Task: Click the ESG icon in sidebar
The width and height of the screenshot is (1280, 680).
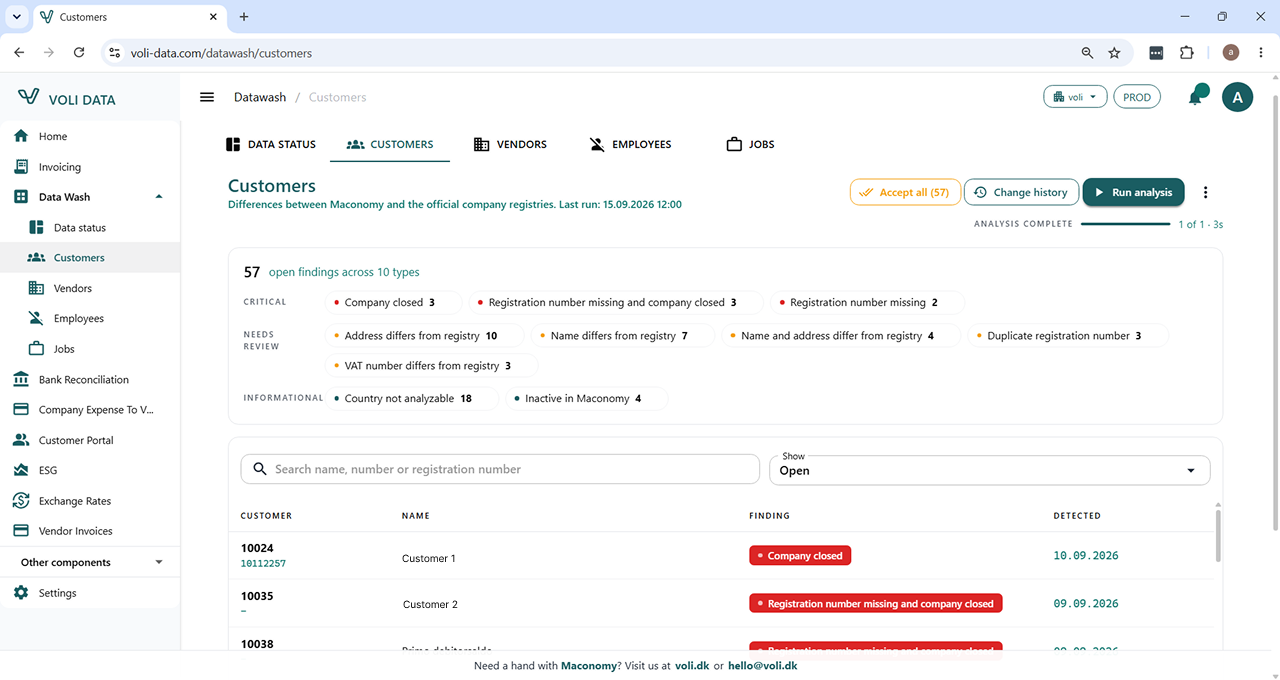Action: coord(21,470)
